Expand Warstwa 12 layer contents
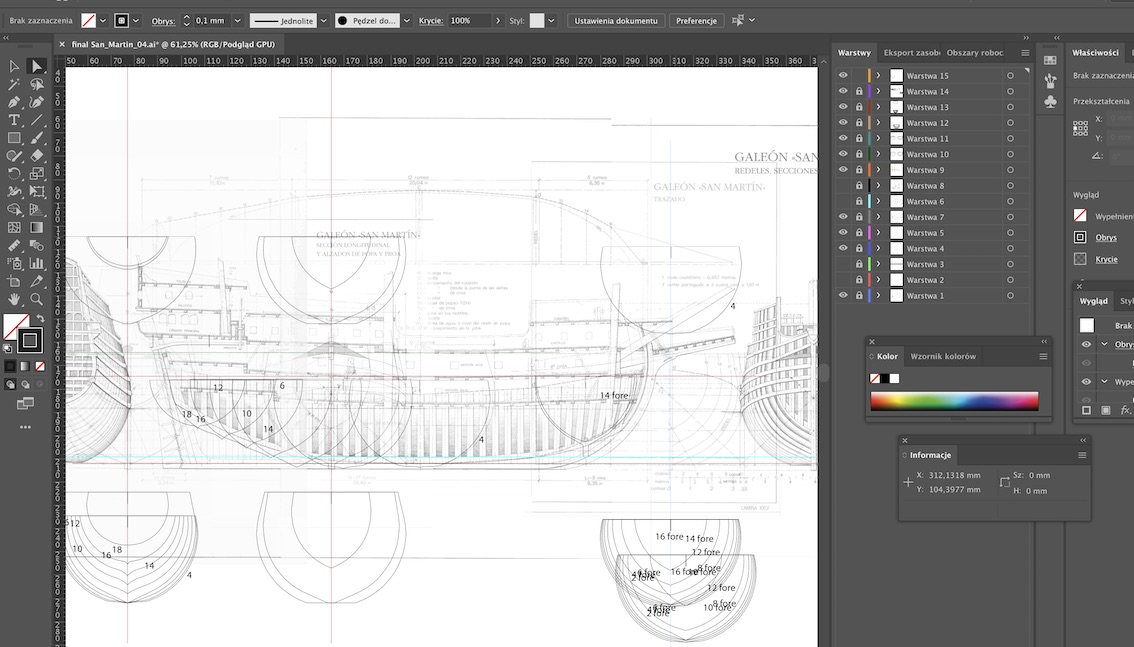This screenshot has height=647, width=1134. pyautogui.click(x=878, y=123)
